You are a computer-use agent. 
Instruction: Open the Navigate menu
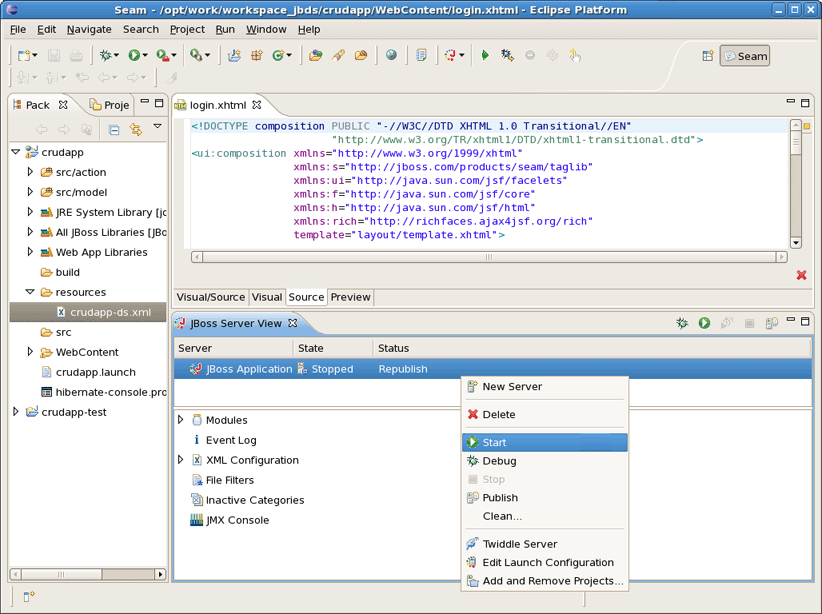[89, 29]
